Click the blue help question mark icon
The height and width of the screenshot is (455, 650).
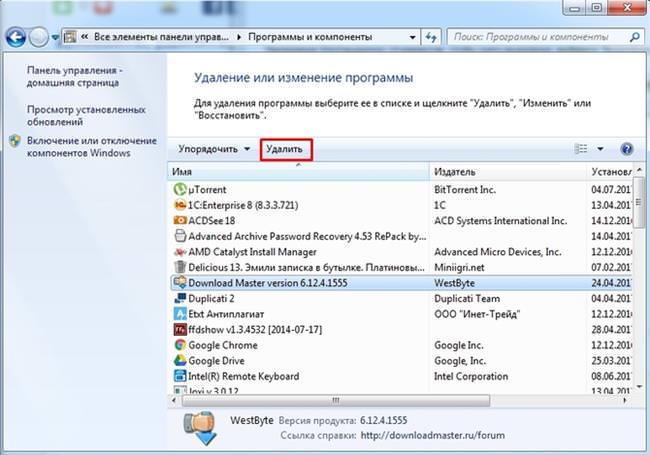click(626, 149)
